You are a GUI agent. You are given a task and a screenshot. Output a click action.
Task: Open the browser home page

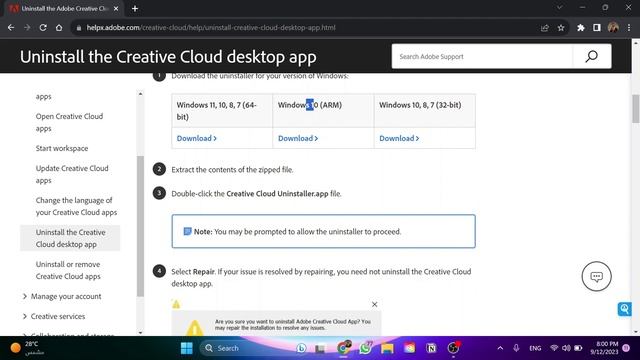click(x=59, y=28)
